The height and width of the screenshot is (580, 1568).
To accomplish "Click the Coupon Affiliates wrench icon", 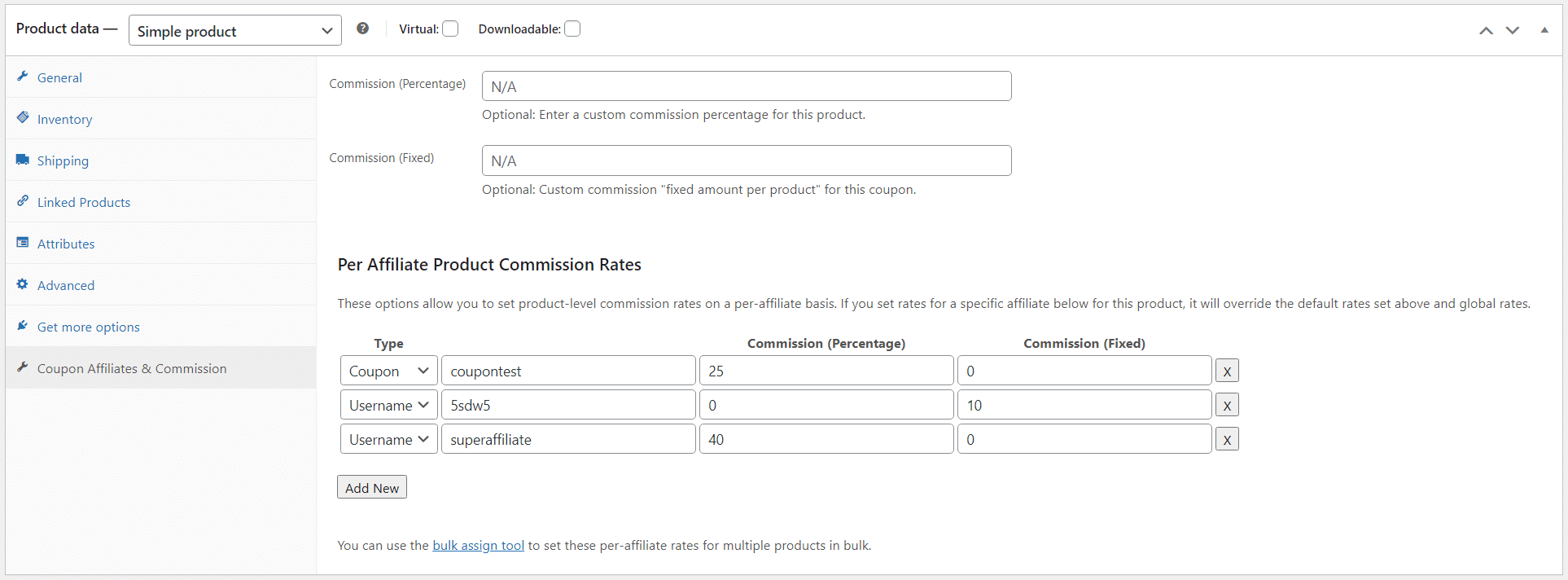I will tap(23, 367).
